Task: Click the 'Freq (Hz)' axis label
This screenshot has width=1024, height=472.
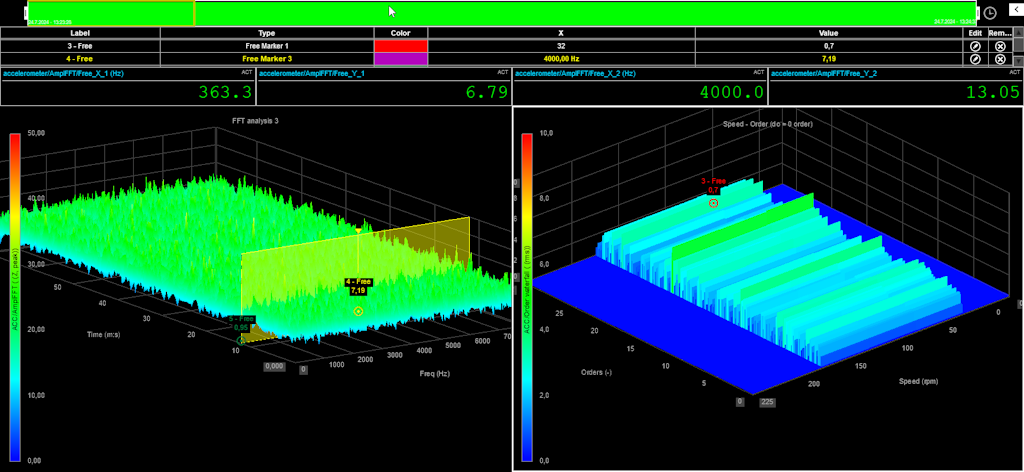Action: (434, 373)
